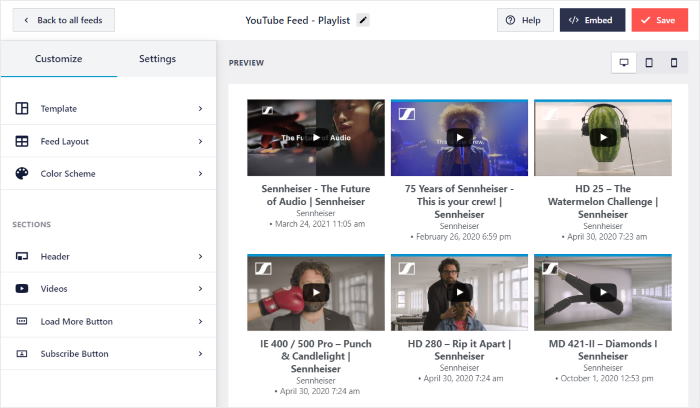Image resolution: width=700 pixels, height=408 pixels.
Task: Play Punch & Candlelight video
Action: pos(316,292)
